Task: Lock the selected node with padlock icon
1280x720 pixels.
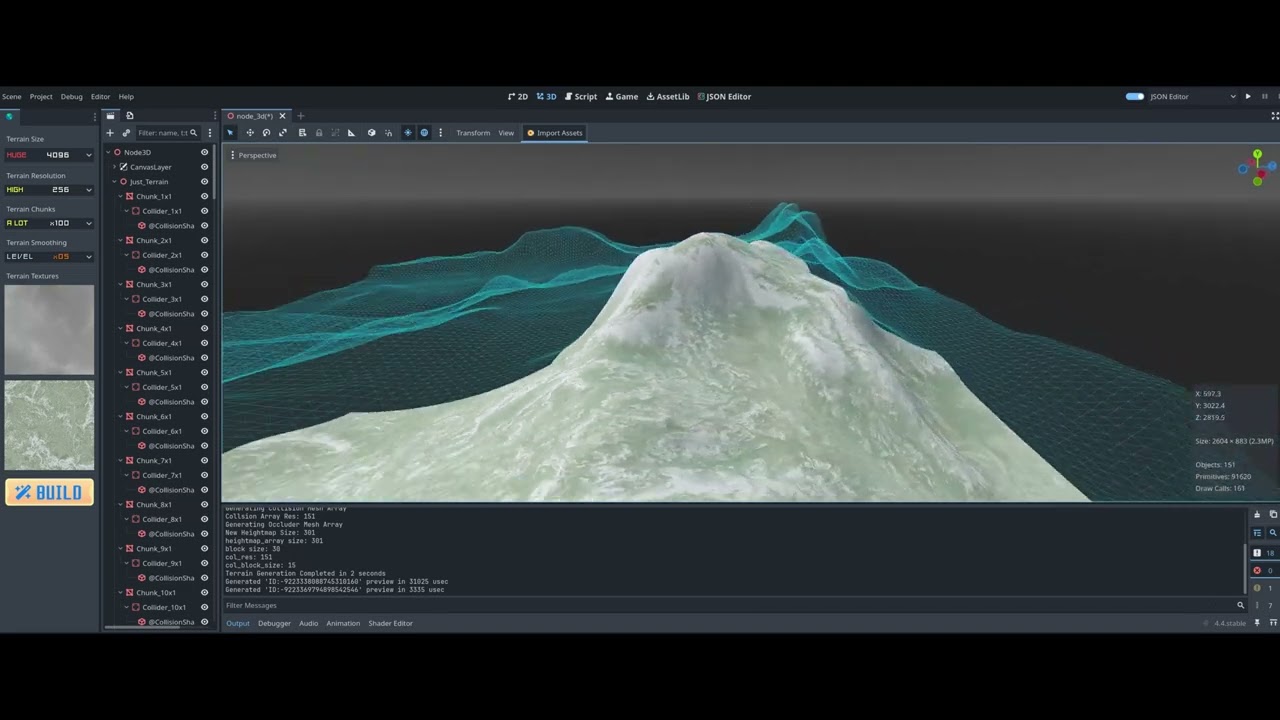Action: pyautogui.click(x=319, y=133)
